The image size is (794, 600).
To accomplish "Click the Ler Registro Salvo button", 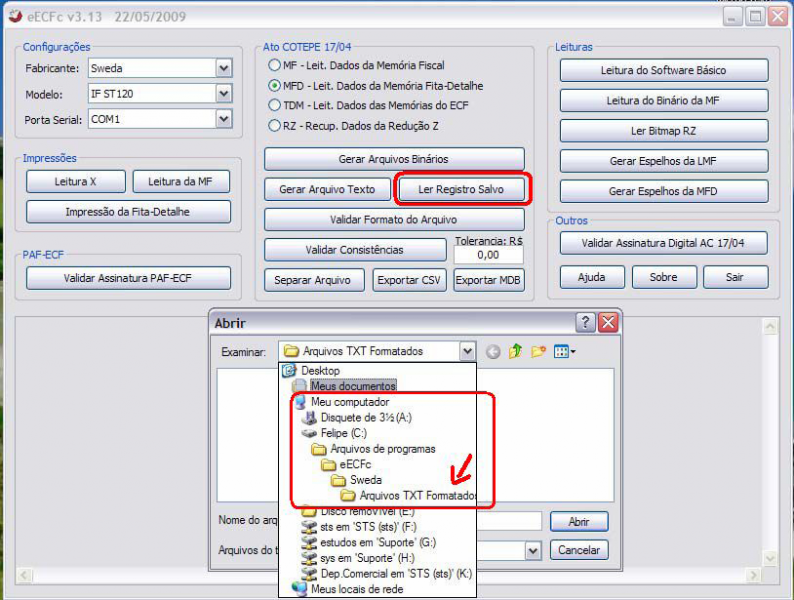I will pyautogui.click(x=461, y=189).
